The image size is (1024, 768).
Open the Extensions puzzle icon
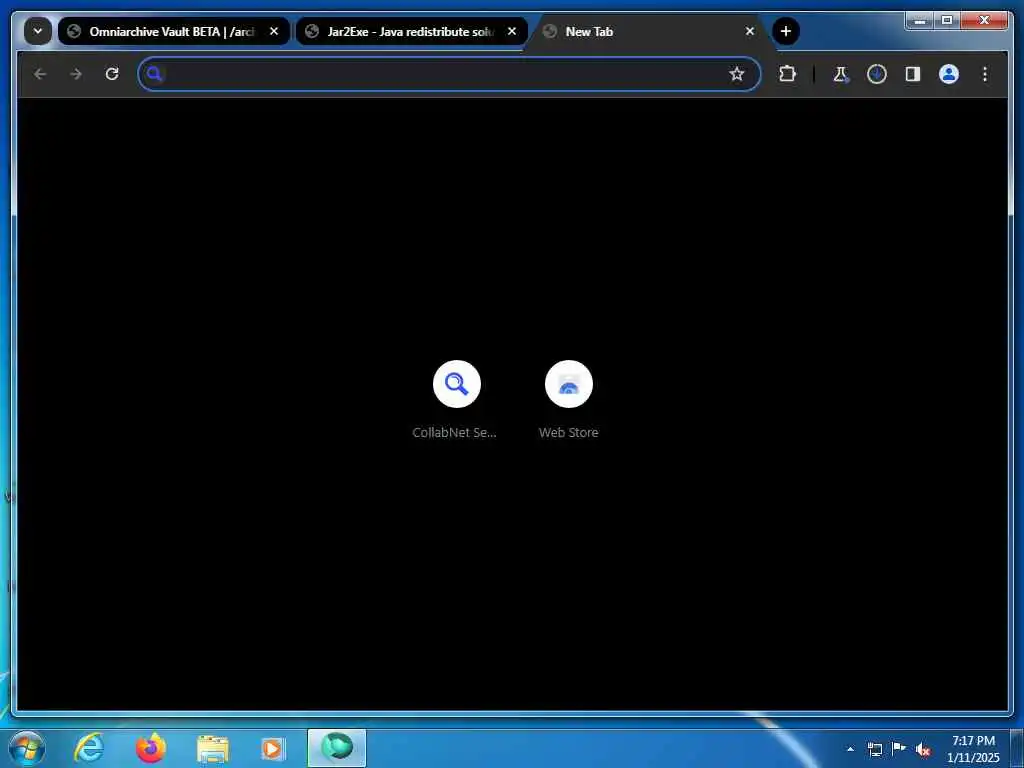[x=788, y=74]
